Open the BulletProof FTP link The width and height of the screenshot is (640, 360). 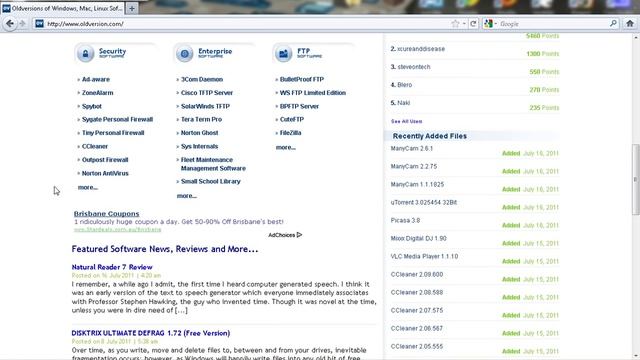pyautogui.click(x=302, y=79)
